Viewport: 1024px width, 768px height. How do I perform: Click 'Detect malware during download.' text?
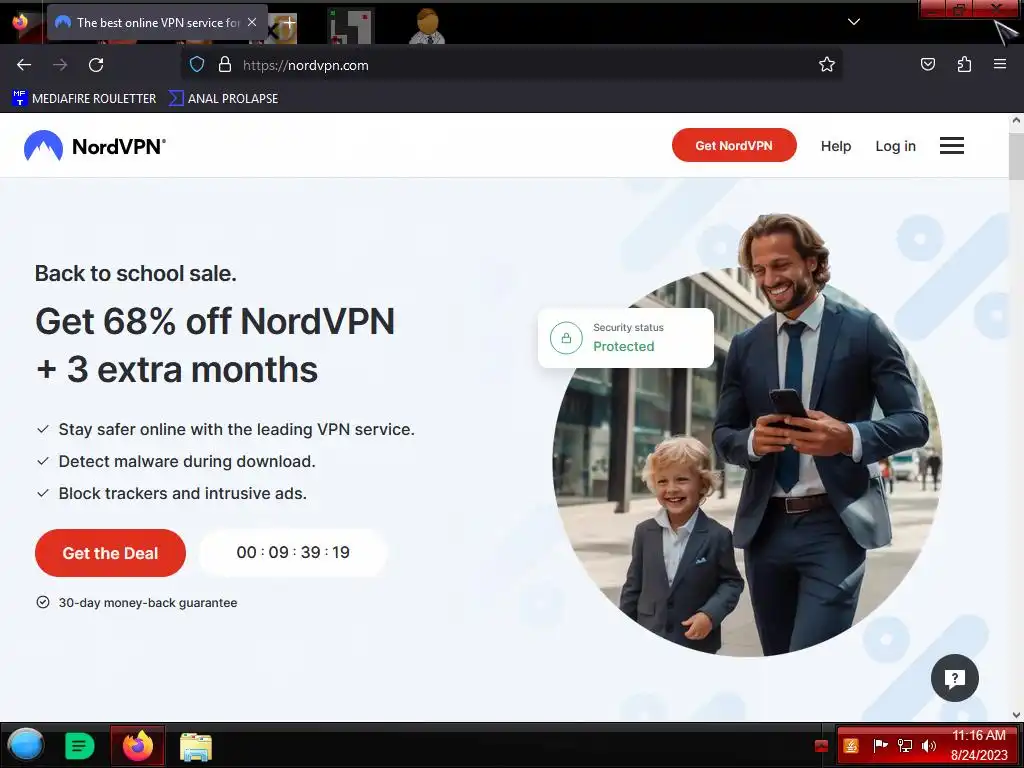coord(187,461)
